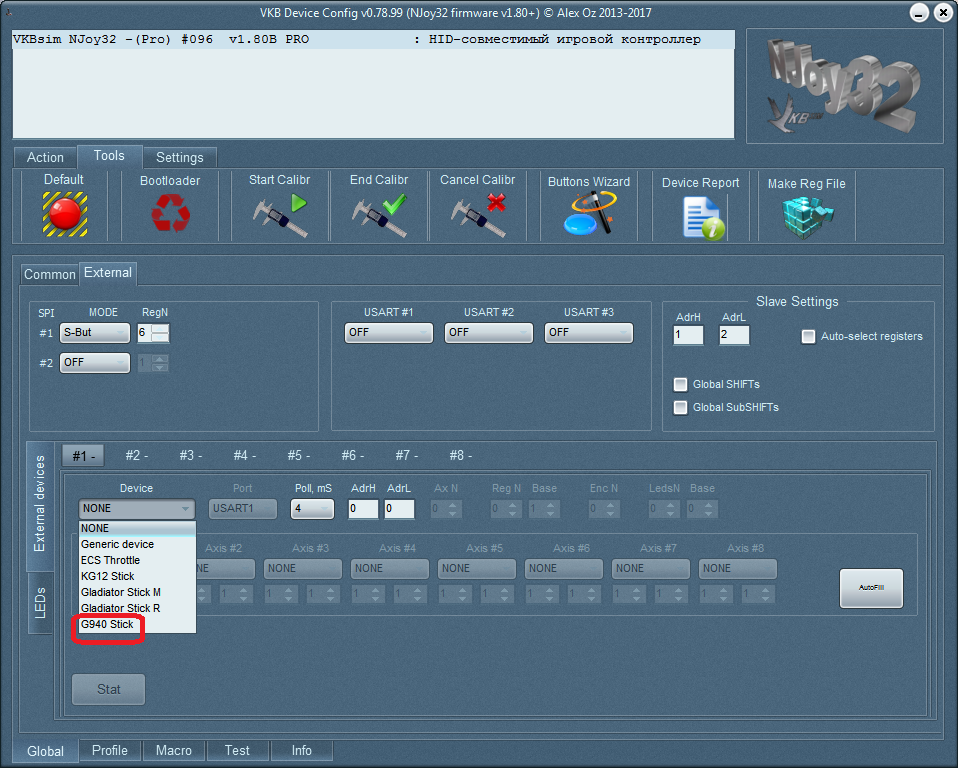The height and width of the screenshot is (768, 958).
Task: Open SPI #1 mode dropdown showing S-But
Action: (x=95, y=333)
